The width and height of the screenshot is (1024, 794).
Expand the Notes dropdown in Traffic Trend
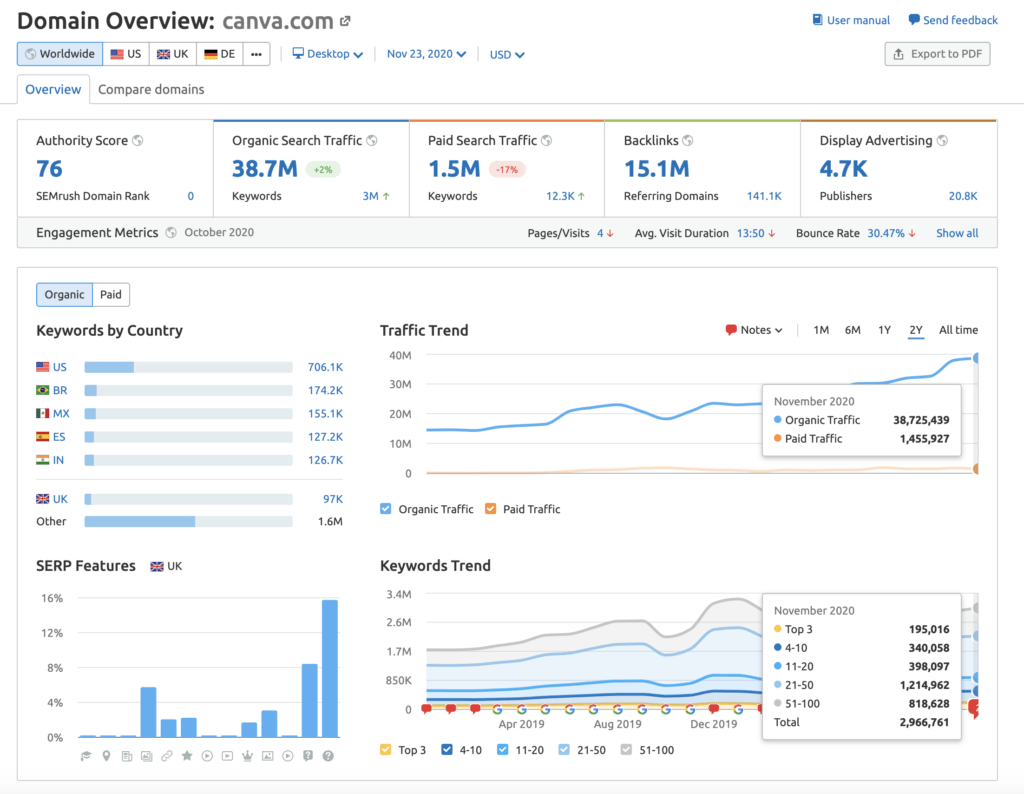(x=754, y=330)
